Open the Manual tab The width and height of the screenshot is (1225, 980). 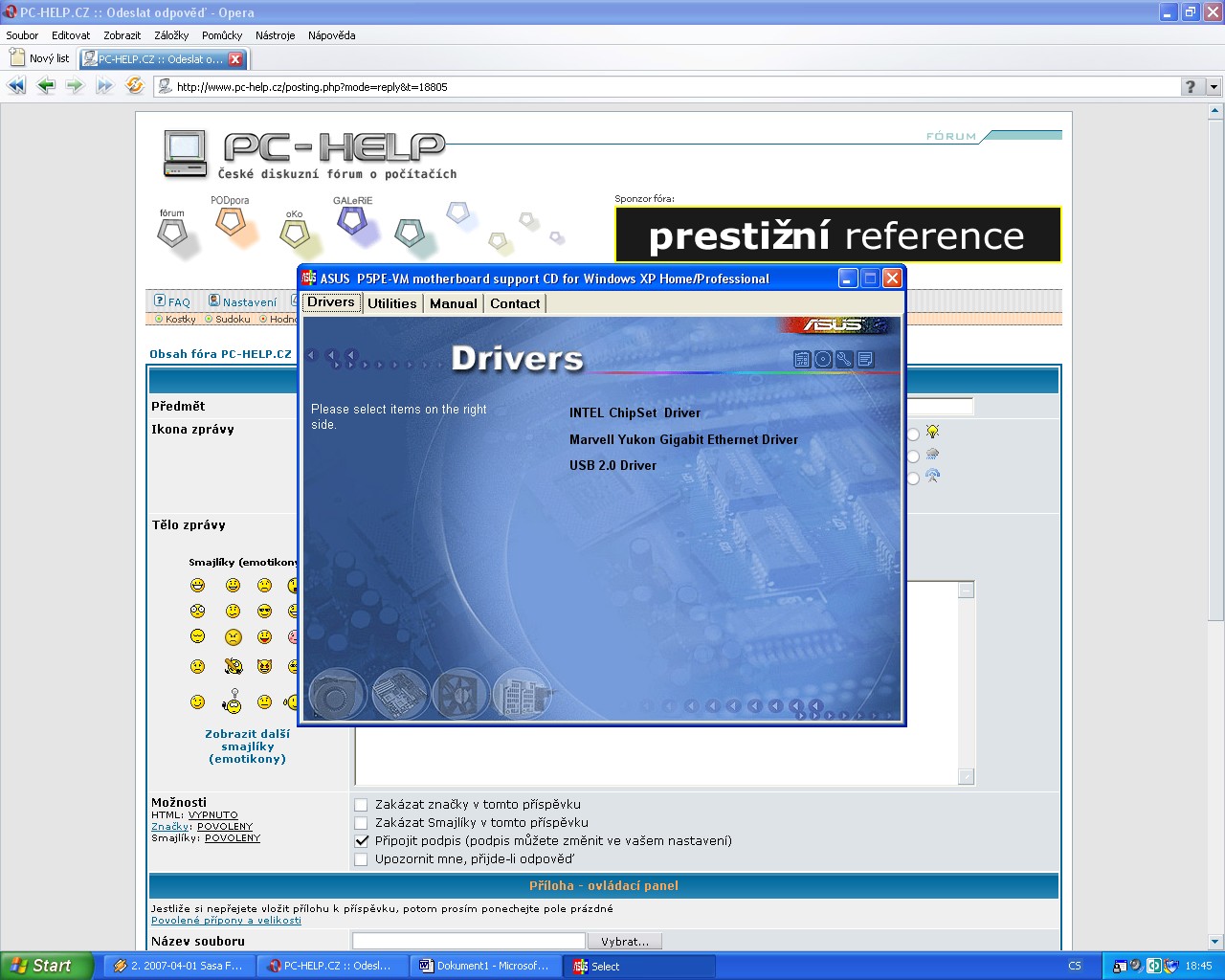[454, 303]
